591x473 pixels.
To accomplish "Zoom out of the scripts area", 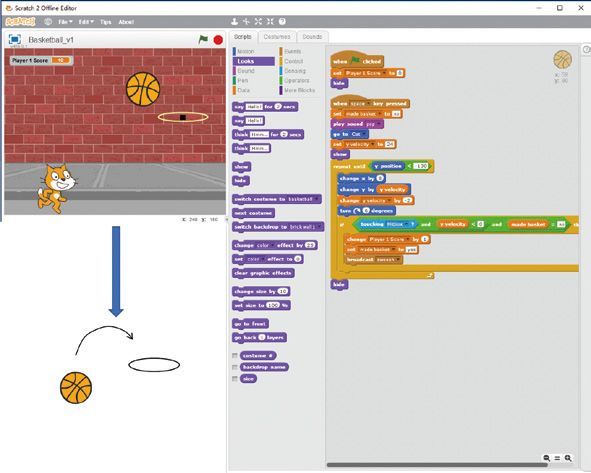I will pos(547,458).
